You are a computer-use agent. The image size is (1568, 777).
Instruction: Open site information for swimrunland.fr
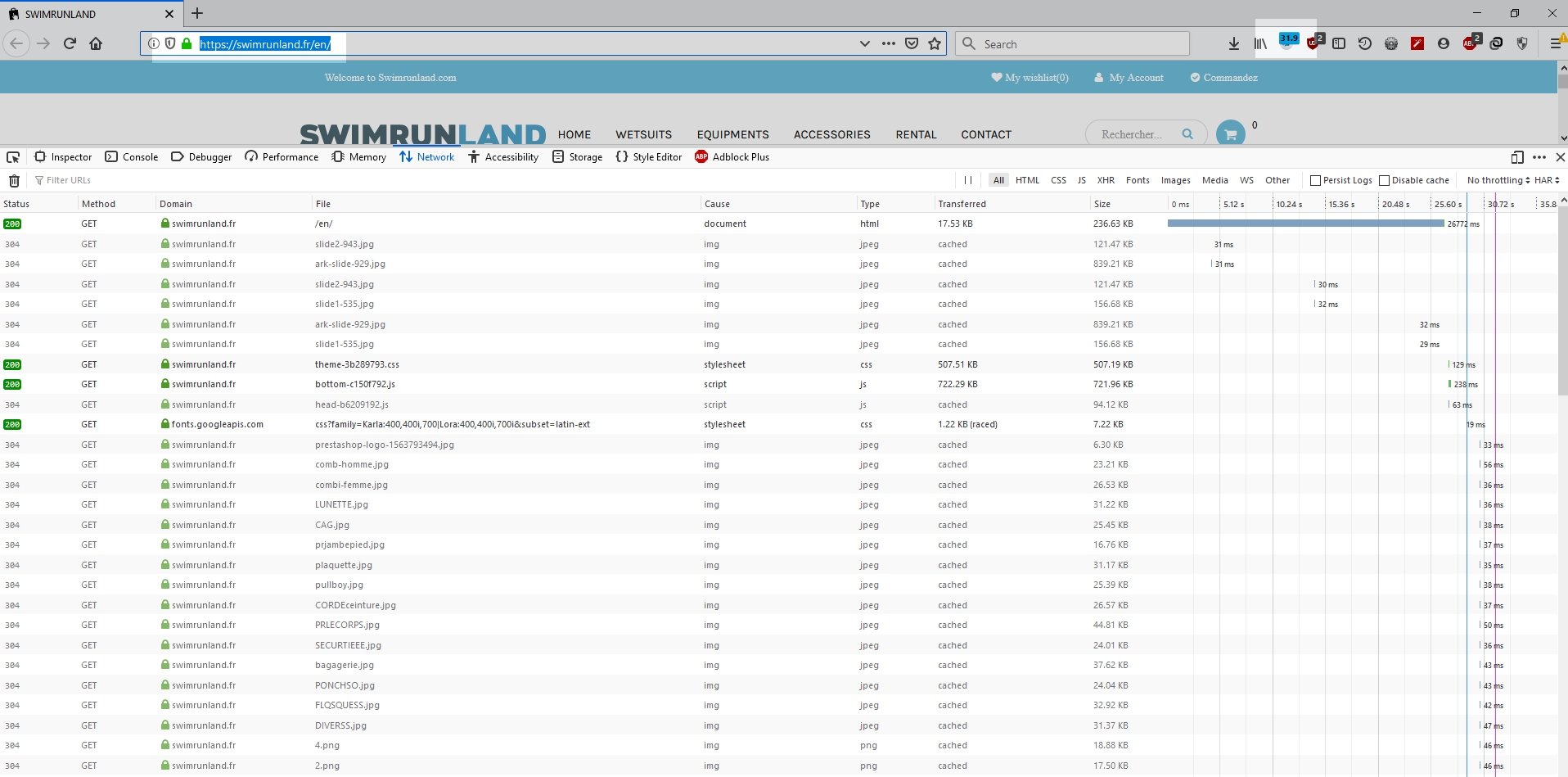(154, 43)
